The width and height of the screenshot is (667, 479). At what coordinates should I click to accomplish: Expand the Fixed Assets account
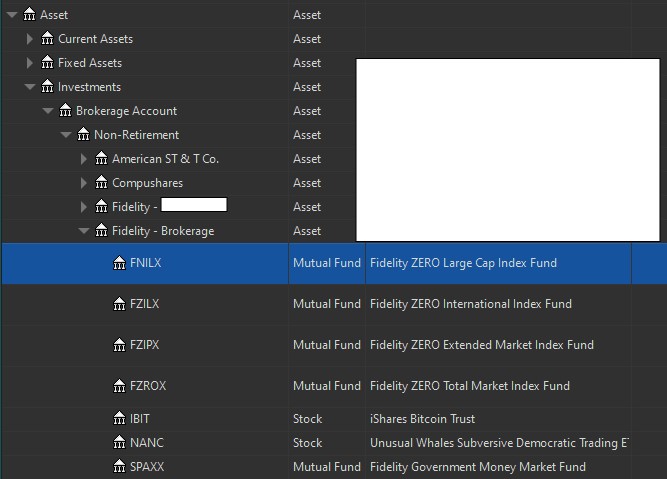(x=30, y=63)
